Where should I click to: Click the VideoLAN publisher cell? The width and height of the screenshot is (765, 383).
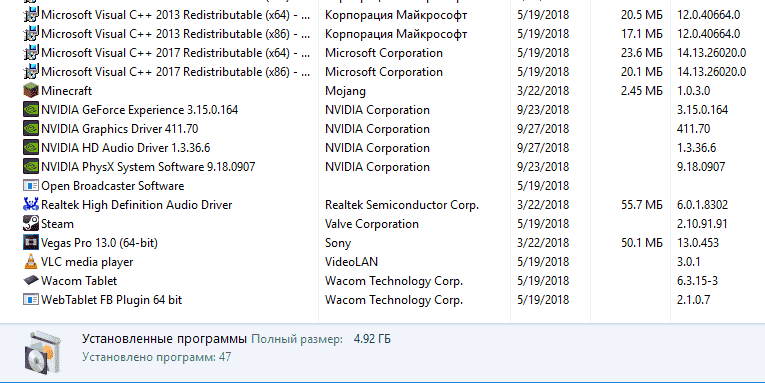coord(351,262)
